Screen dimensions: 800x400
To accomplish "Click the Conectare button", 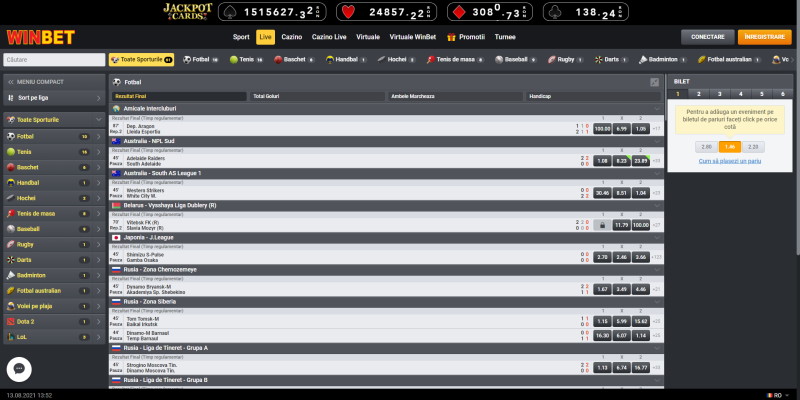I will (708, 37).
